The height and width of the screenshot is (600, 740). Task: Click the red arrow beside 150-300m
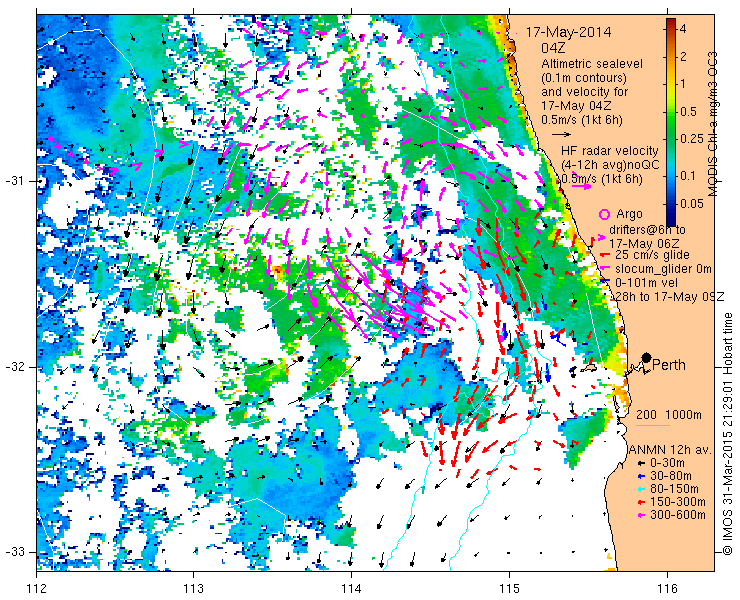point(640,502)
